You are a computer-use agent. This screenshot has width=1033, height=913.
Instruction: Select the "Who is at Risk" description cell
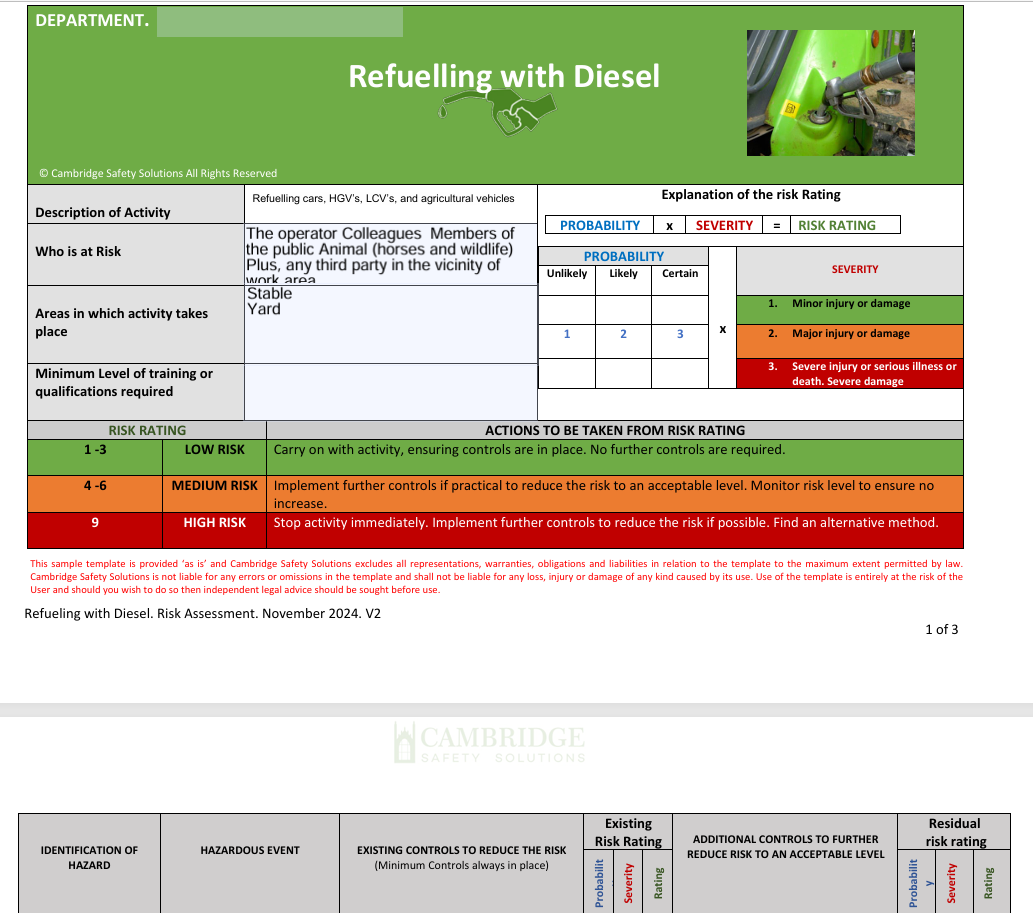390,250
